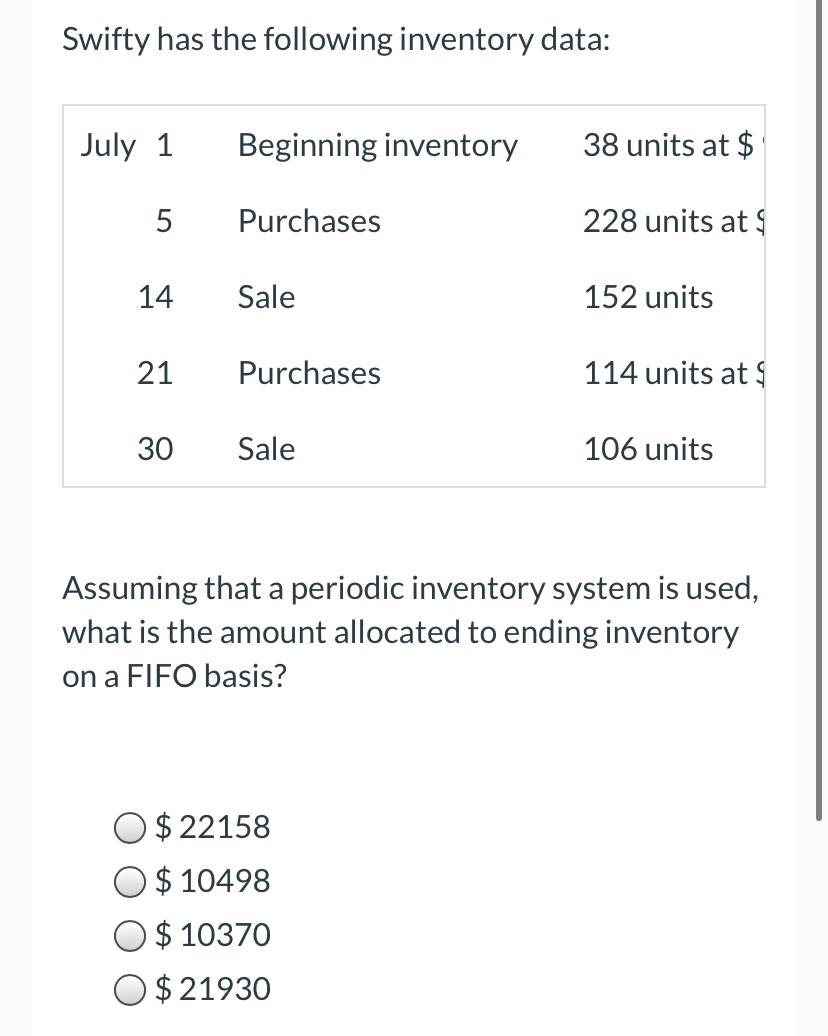This screenshot has height=1036, width=828.
Task: Click the FIFO basis question line
Action: coord(174,676)
